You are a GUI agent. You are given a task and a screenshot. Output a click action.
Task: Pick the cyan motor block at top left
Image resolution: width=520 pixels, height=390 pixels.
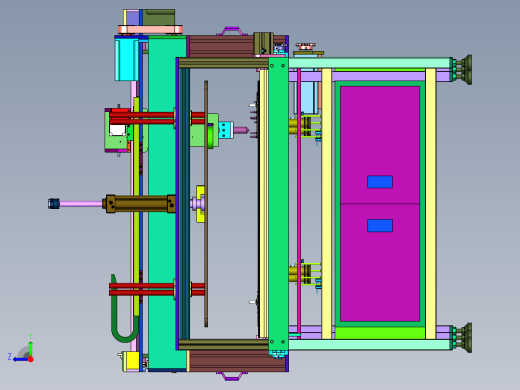[126, 60]
